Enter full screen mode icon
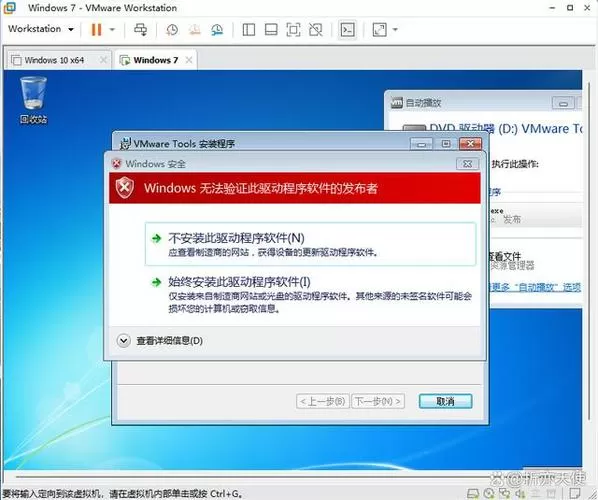The width and height of the screenshot is (598, 500). click(x=293, y=30)
